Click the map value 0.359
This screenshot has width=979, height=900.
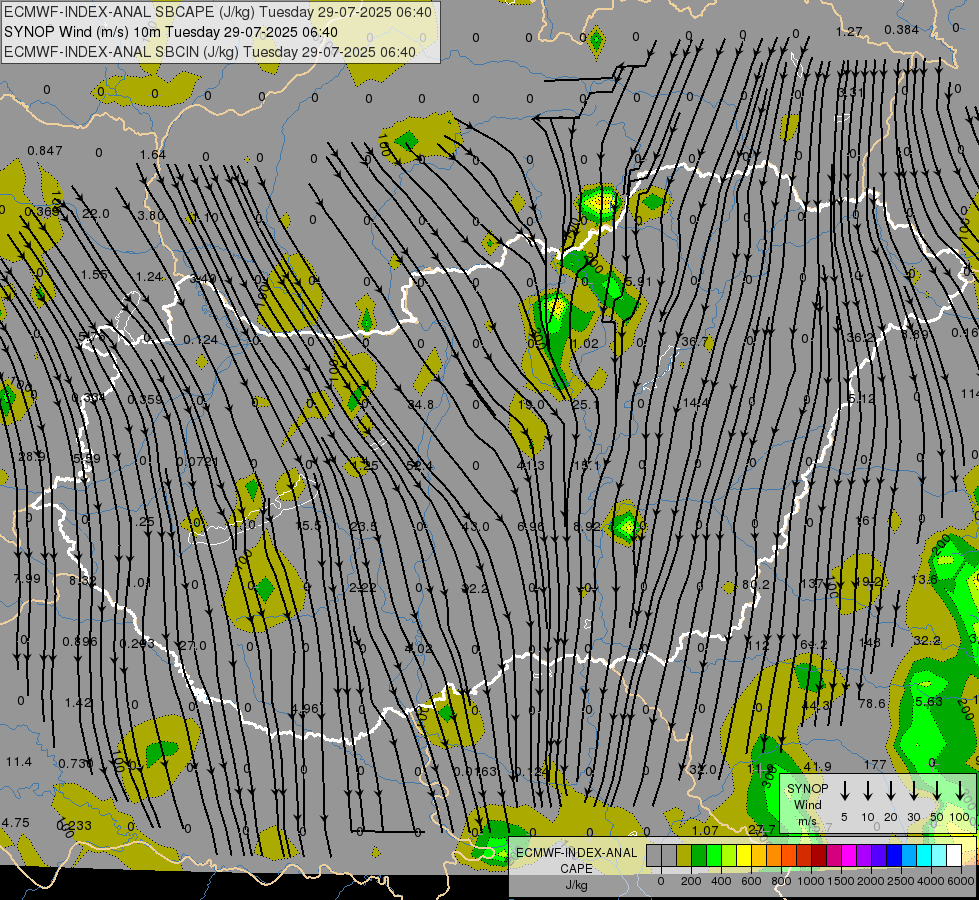(145, 399)
